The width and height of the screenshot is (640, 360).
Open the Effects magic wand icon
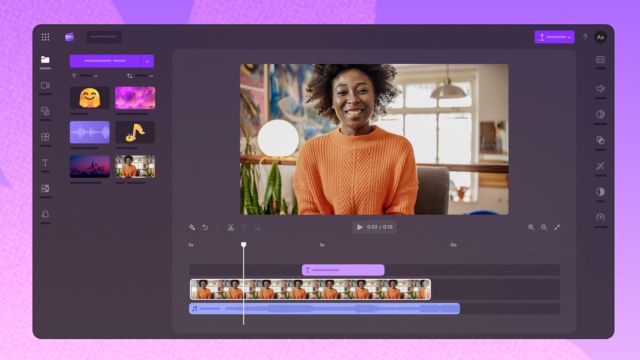click(x=600, y=166)
